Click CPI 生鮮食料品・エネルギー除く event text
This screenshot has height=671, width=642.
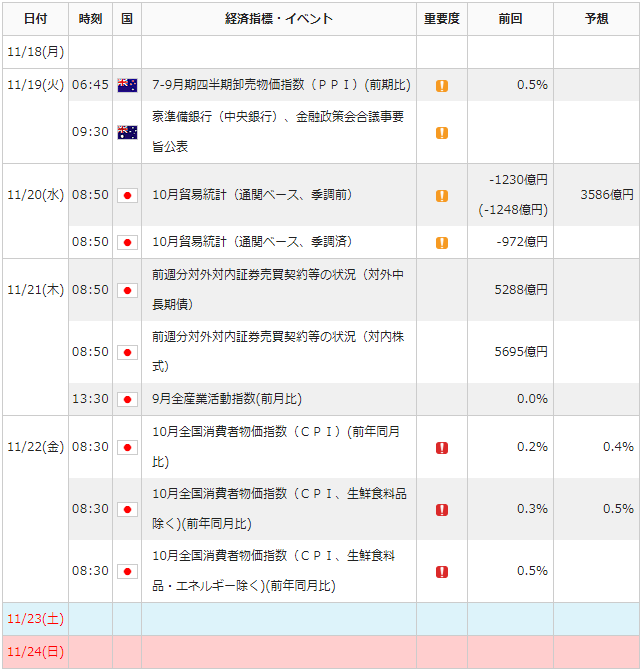(x=274, y=571)
